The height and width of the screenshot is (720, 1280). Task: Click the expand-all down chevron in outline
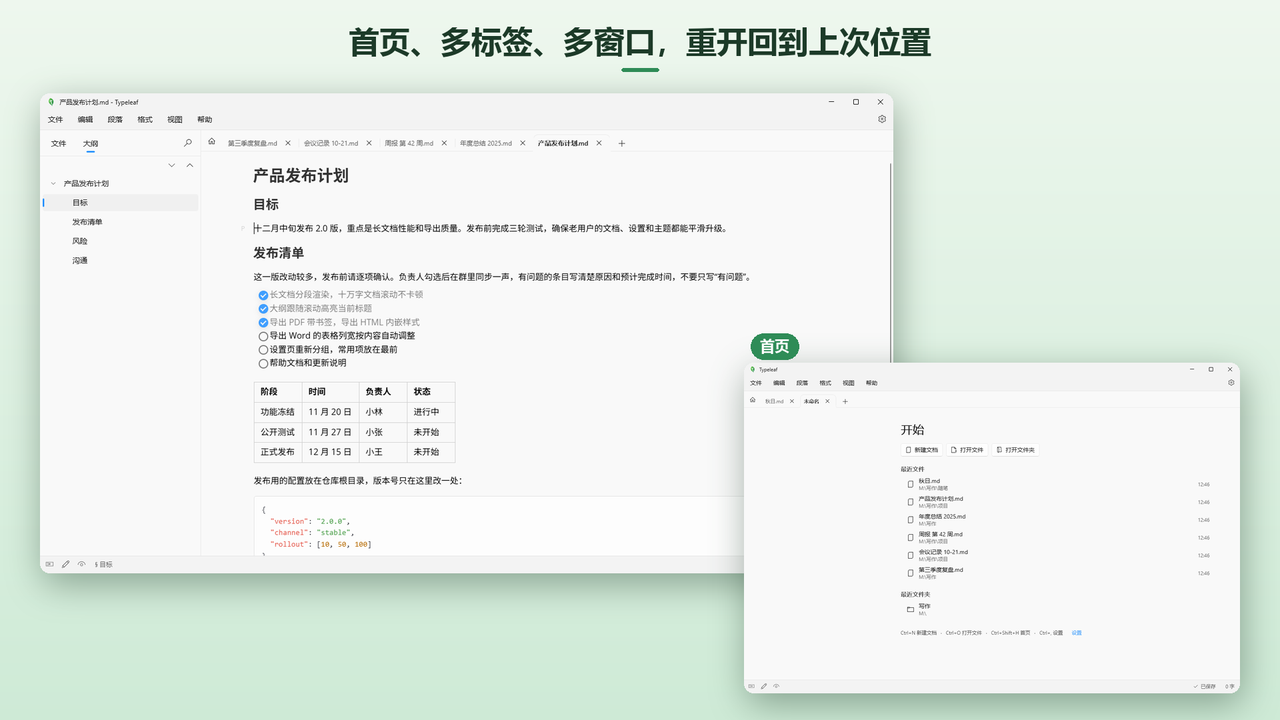[x=172, y=165]
